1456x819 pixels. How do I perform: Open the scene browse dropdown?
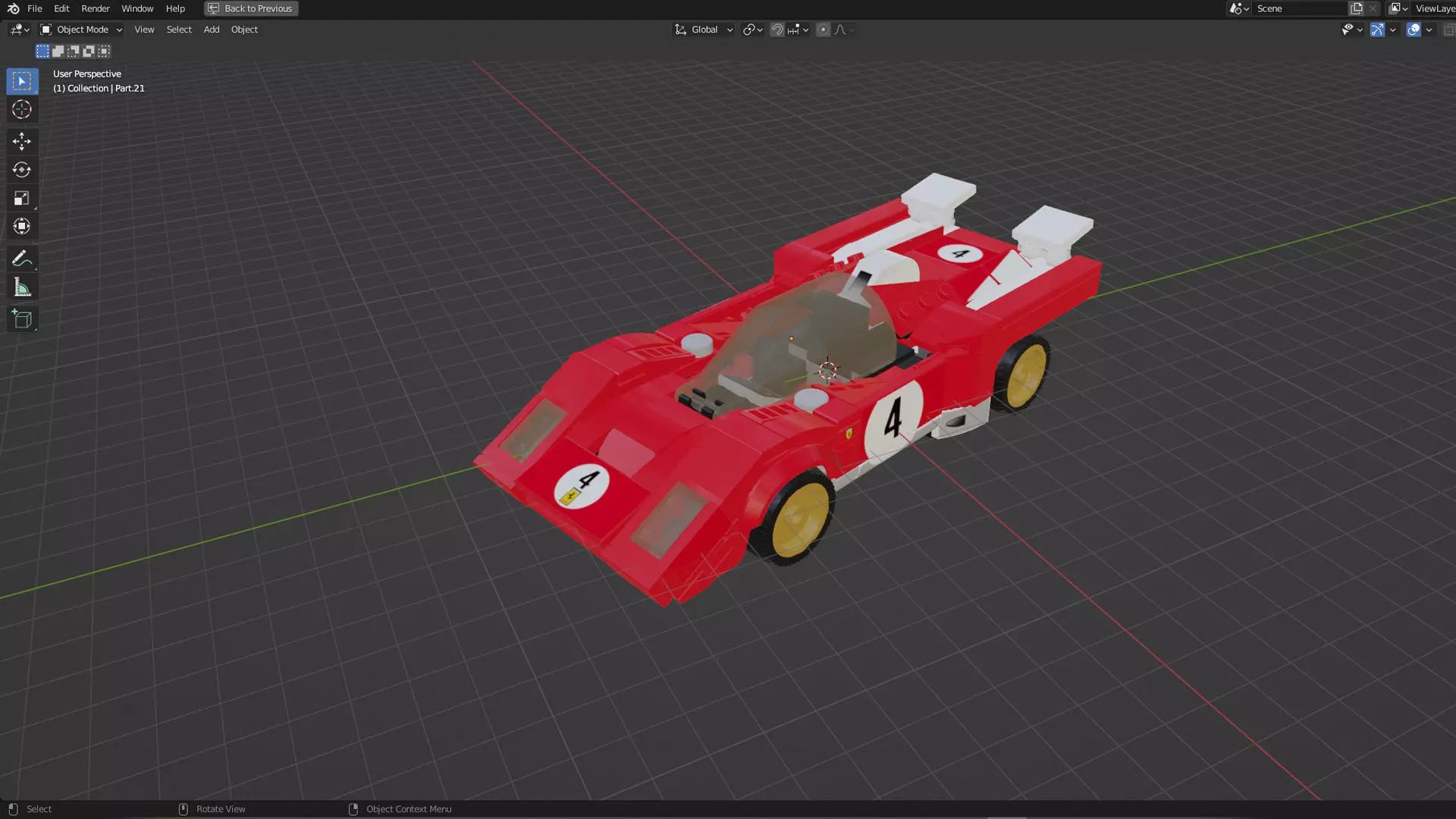click(1240, 8)
